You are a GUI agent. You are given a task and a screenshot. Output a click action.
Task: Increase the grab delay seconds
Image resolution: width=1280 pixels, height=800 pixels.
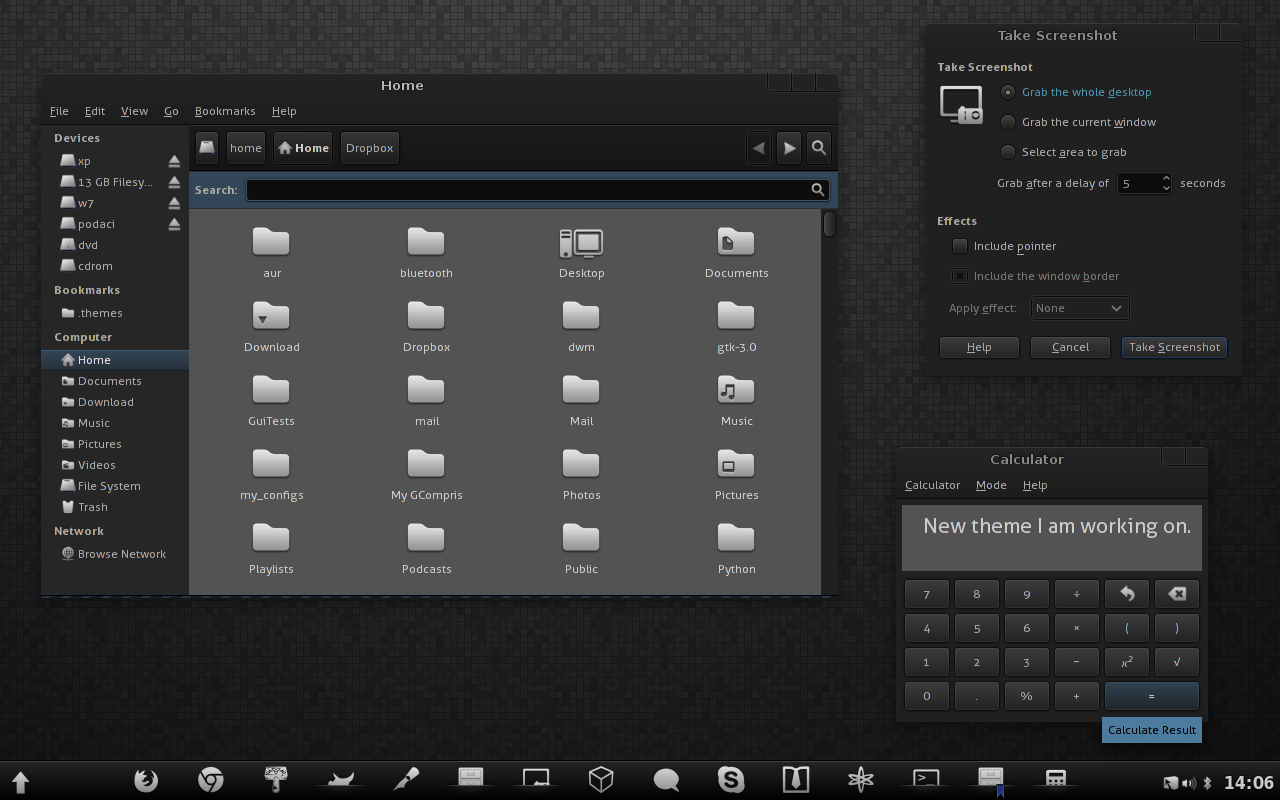coord(1166,178)
